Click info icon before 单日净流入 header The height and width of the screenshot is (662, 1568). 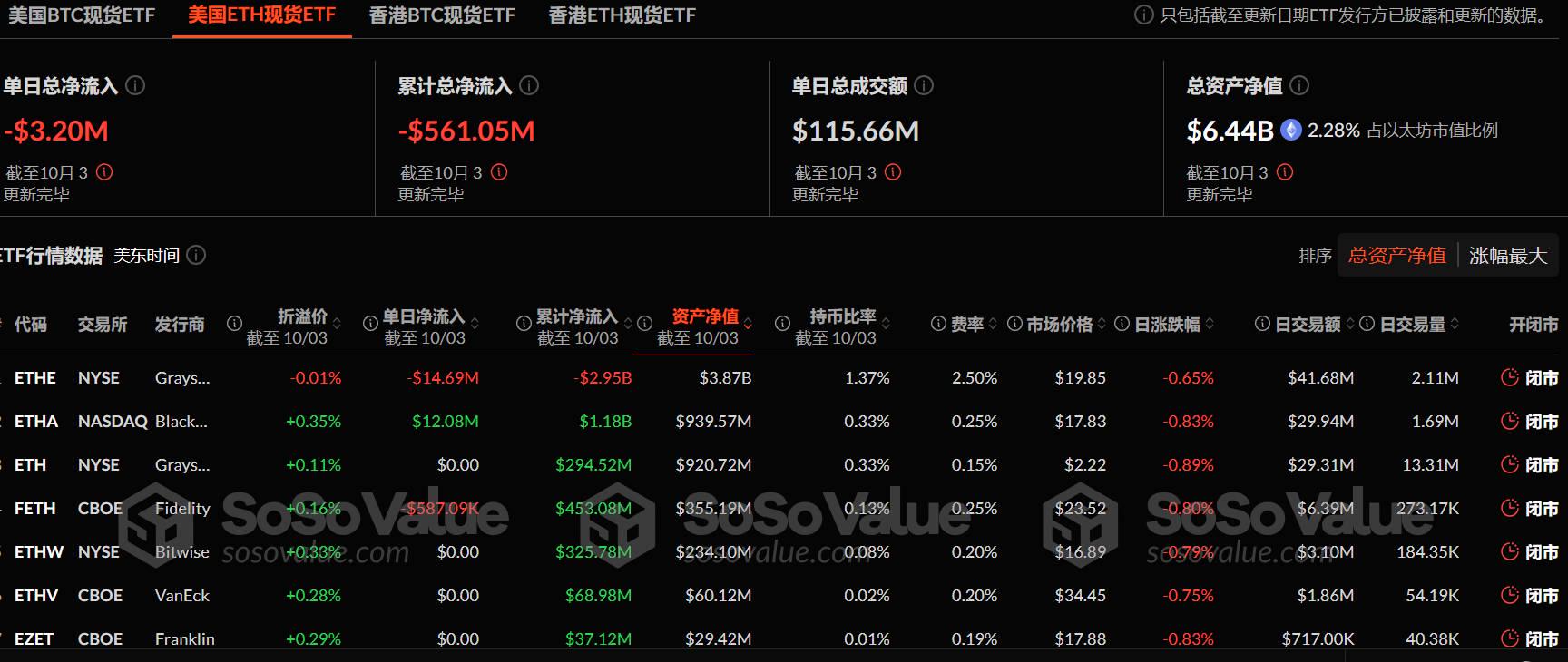(370, 324)
